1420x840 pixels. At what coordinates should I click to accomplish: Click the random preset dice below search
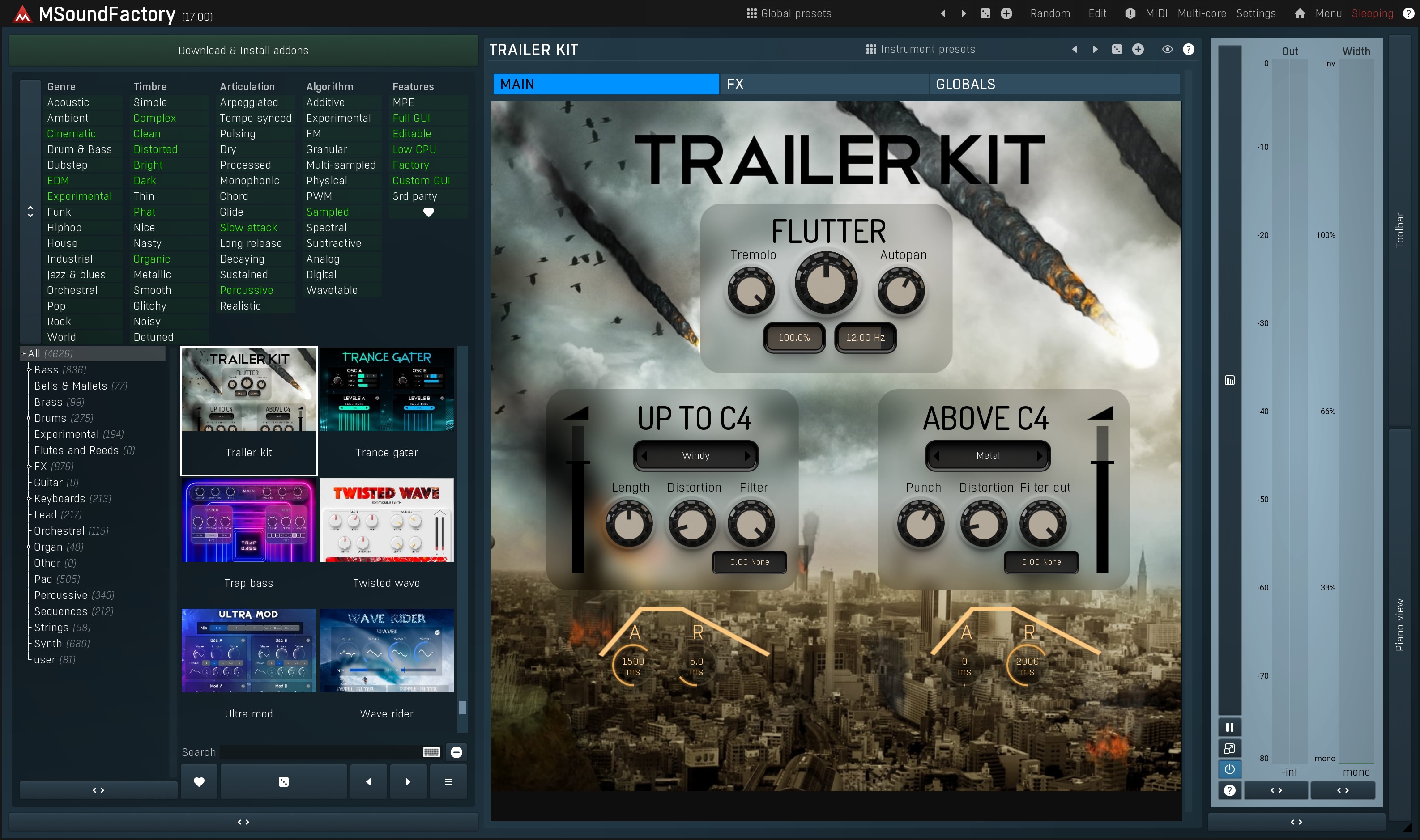click(x=284, y=782)
